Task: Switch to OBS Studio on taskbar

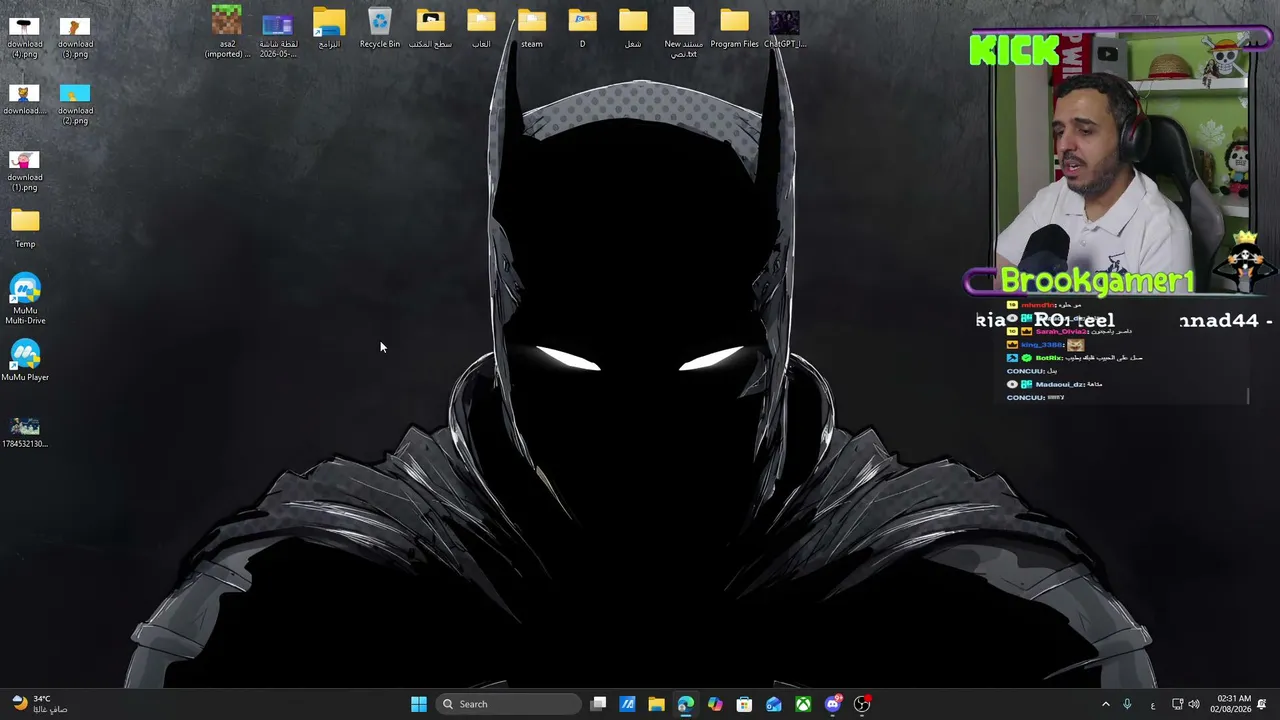Action: tap(862, 704)
